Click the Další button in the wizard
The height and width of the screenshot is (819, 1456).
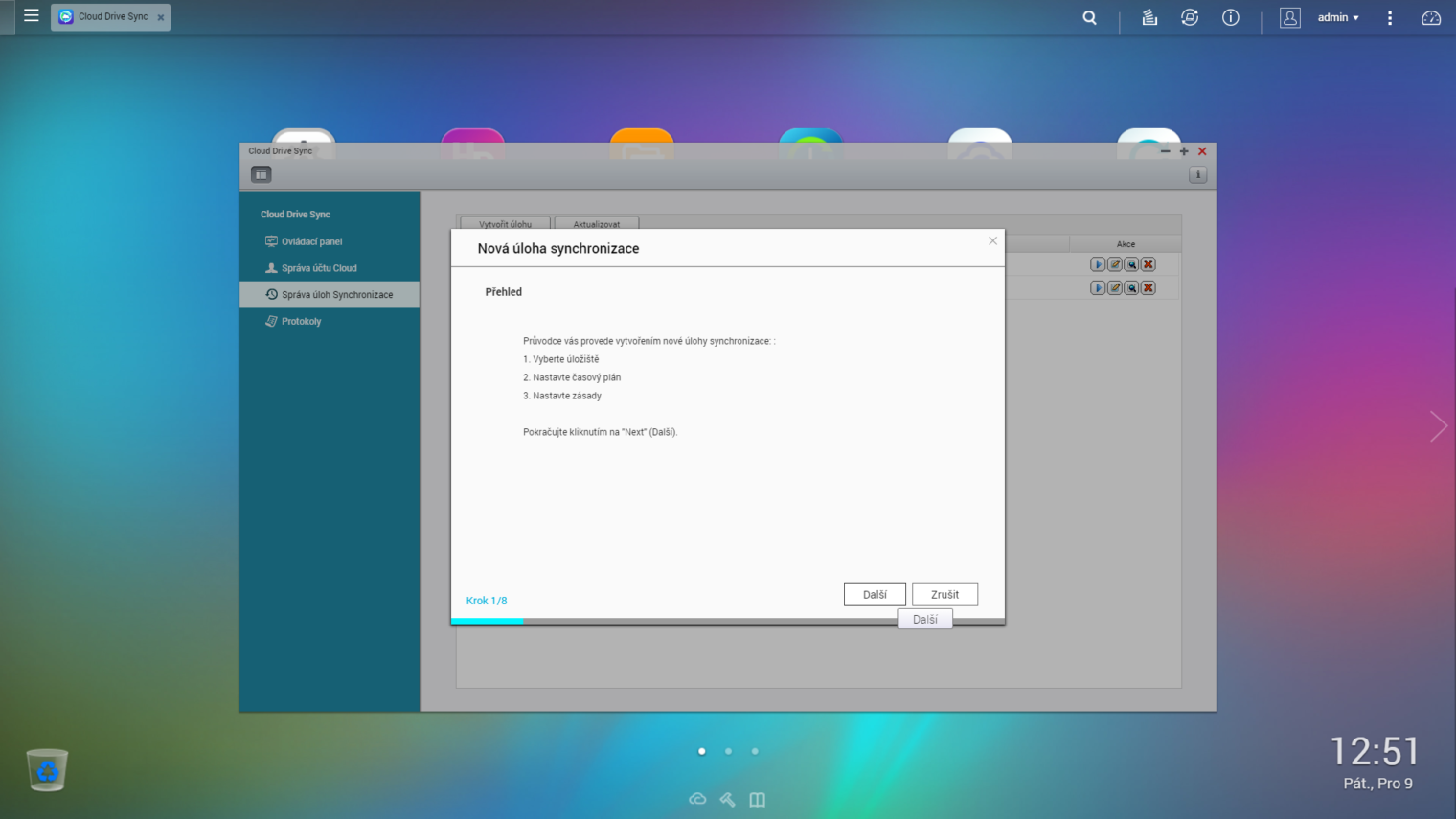point(875,595)
